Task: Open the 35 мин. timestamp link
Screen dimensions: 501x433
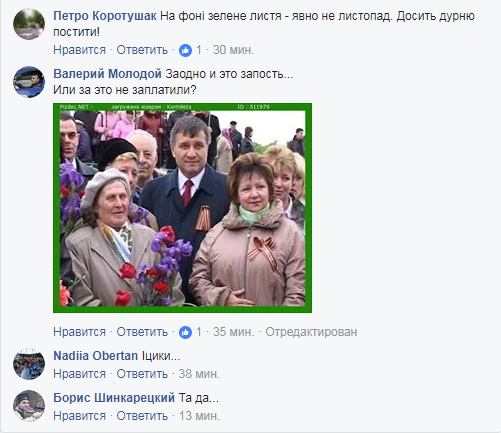Action: (x=234, y=332)
